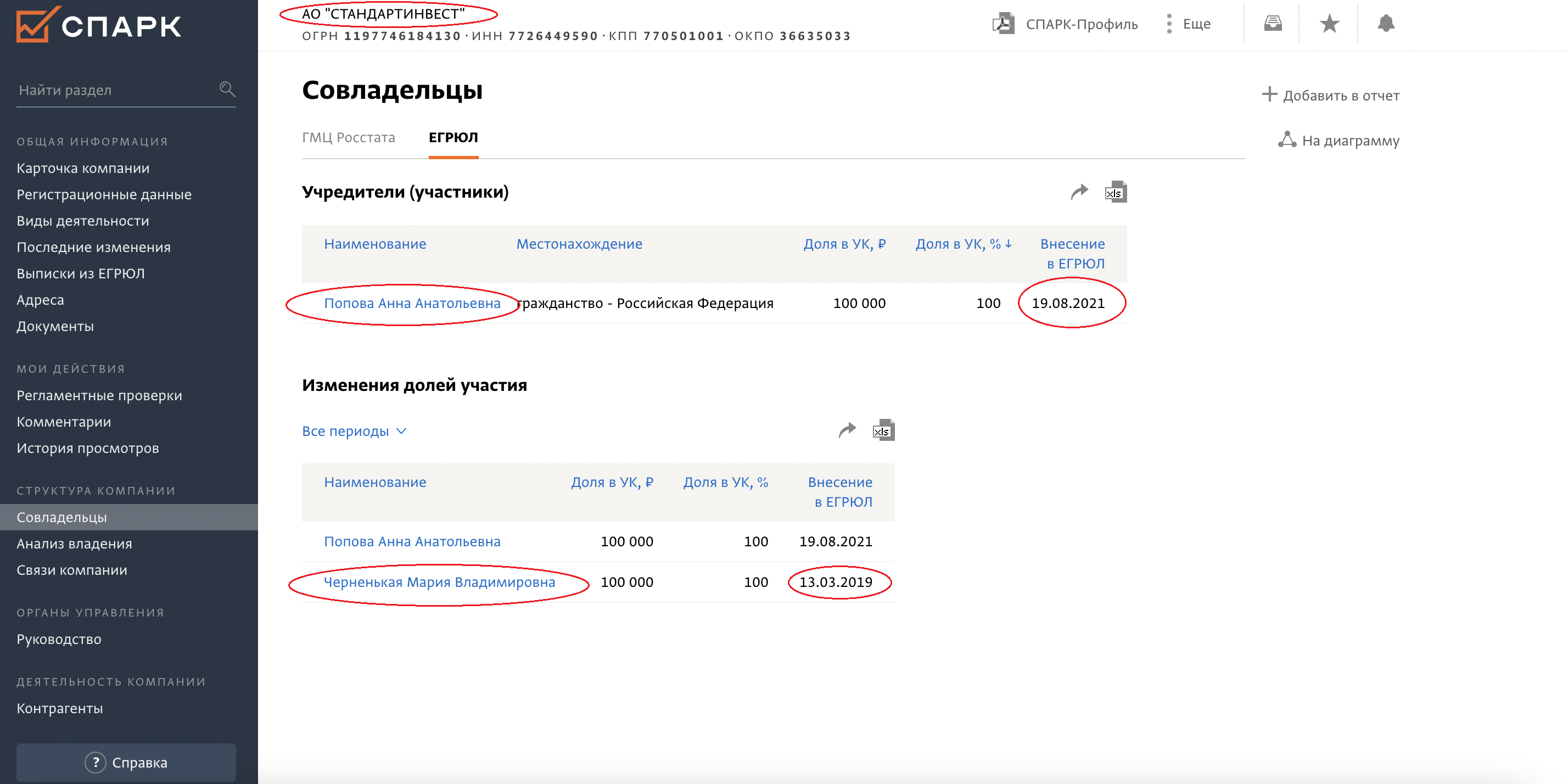Viewport: 1568px width, 784px height.
Task: Open Комментарии section
Action: point(64,422)
